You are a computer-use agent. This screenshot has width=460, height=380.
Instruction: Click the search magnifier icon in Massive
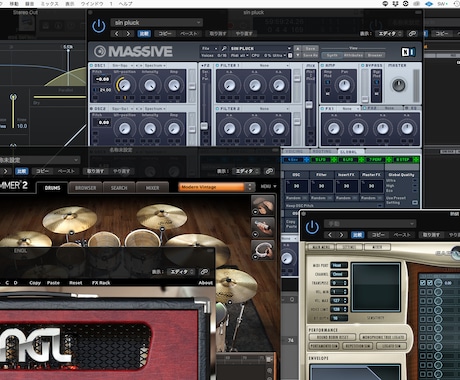click(224, 48)
